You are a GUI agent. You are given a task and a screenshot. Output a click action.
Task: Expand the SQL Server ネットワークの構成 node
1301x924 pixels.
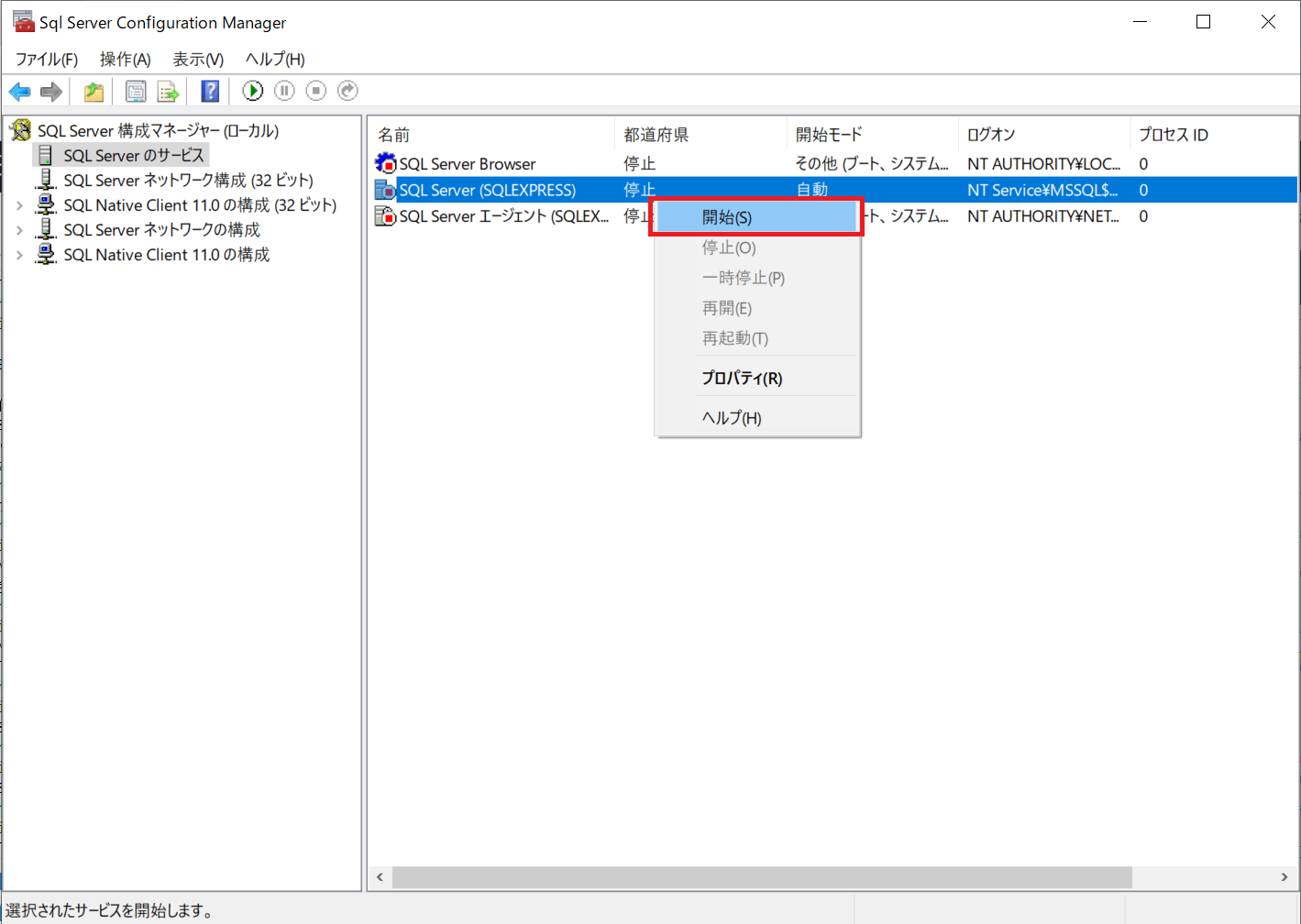pyautogui.click(x=19, y=230)
